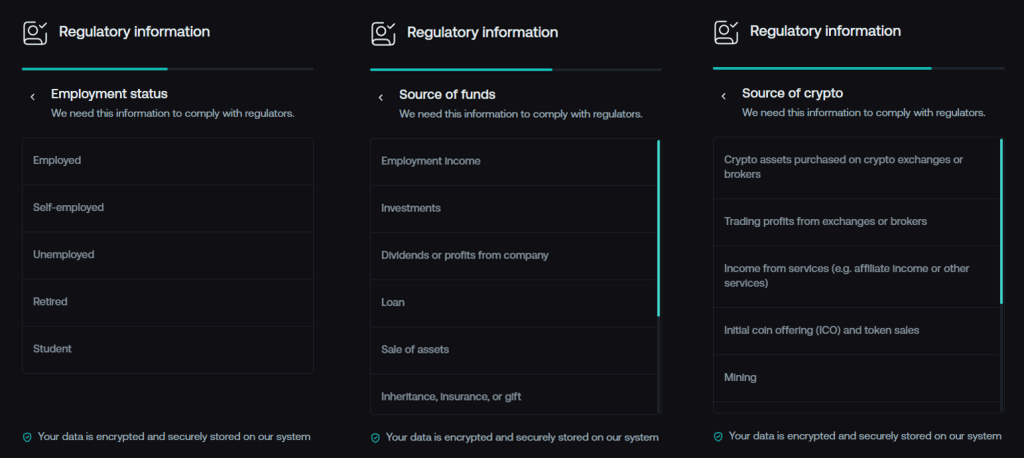The height and width of the screenshot is (458, 1024).
Task: Click shield icon below Source of crypto list
Action: tap(718, 436)
